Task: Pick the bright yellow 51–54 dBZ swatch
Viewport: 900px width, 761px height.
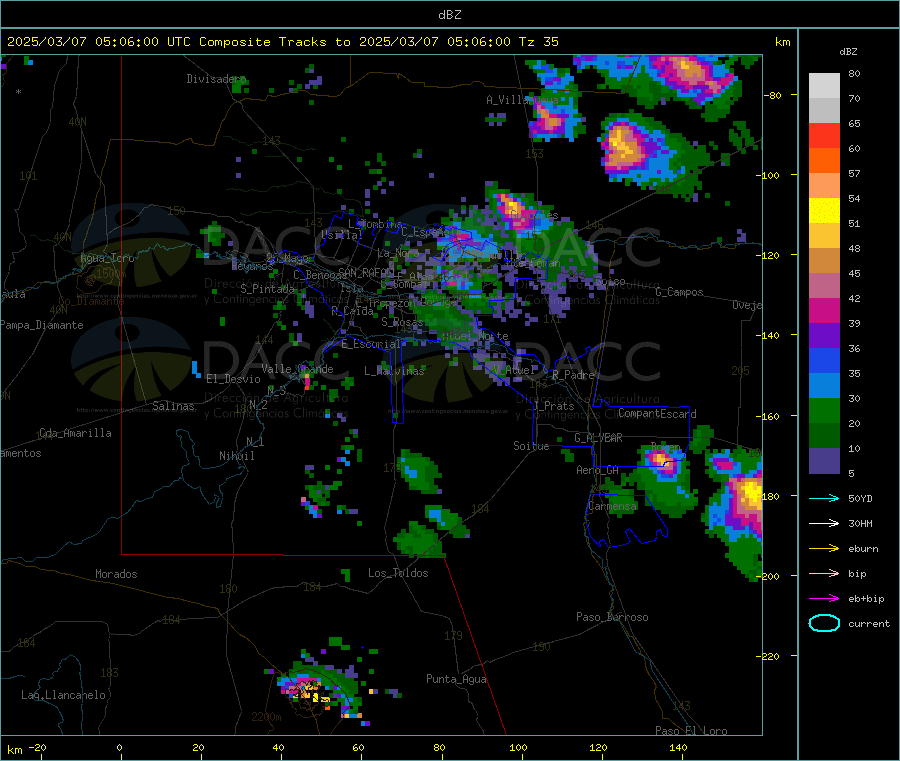Action: [x=824, y=211]
